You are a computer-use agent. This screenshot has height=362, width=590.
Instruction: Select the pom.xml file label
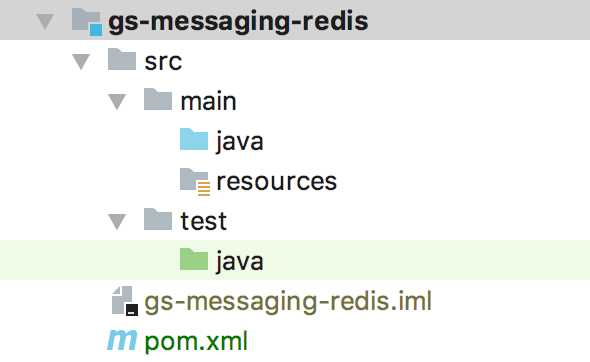point(196,342)
